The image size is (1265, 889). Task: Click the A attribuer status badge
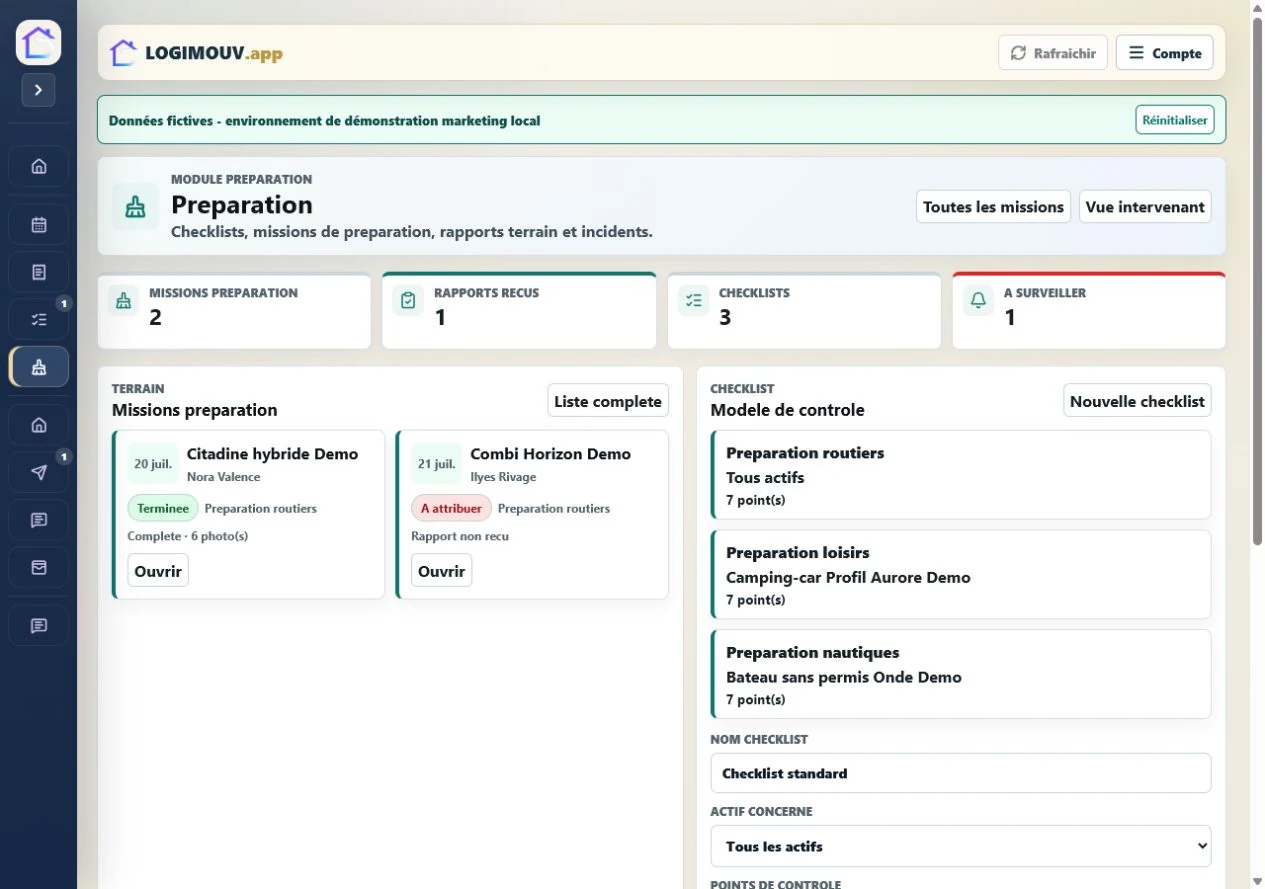coord(451,508)
